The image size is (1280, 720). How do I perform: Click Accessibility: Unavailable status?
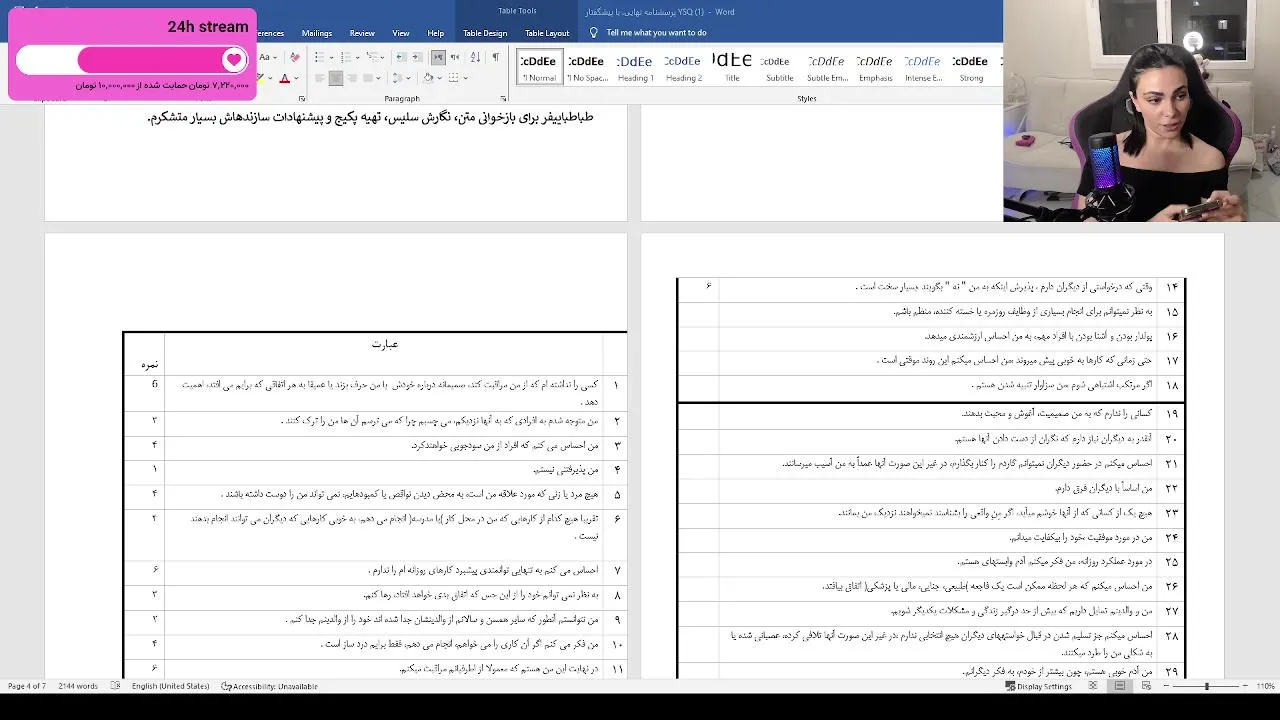pyautogui.click(x=269, y=686)
